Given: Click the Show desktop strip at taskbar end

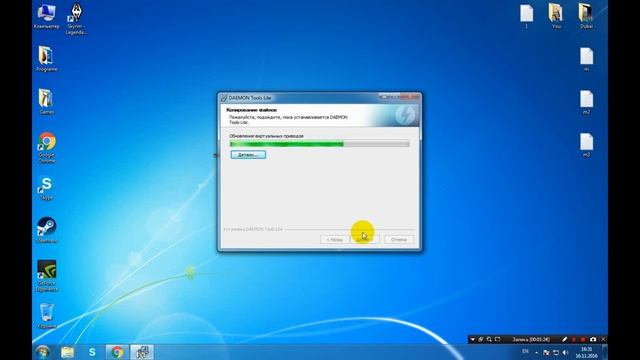Looking at the screenshot, I should pos(605,352).
